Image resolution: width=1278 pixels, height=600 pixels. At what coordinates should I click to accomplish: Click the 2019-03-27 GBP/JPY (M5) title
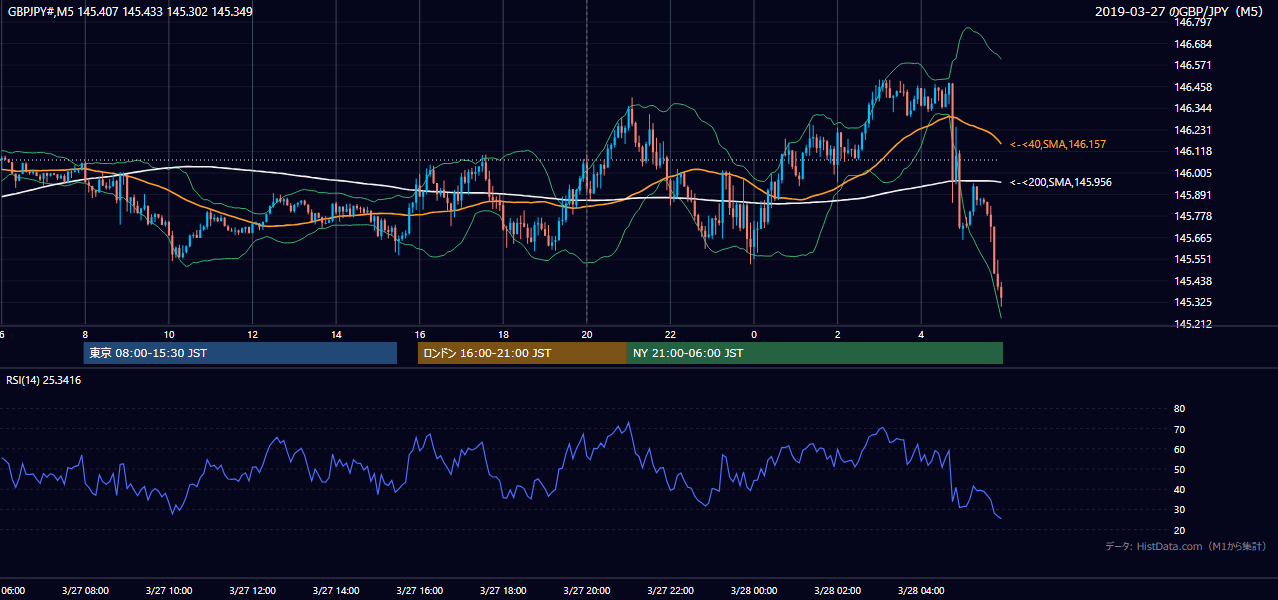pos(1180,11)
